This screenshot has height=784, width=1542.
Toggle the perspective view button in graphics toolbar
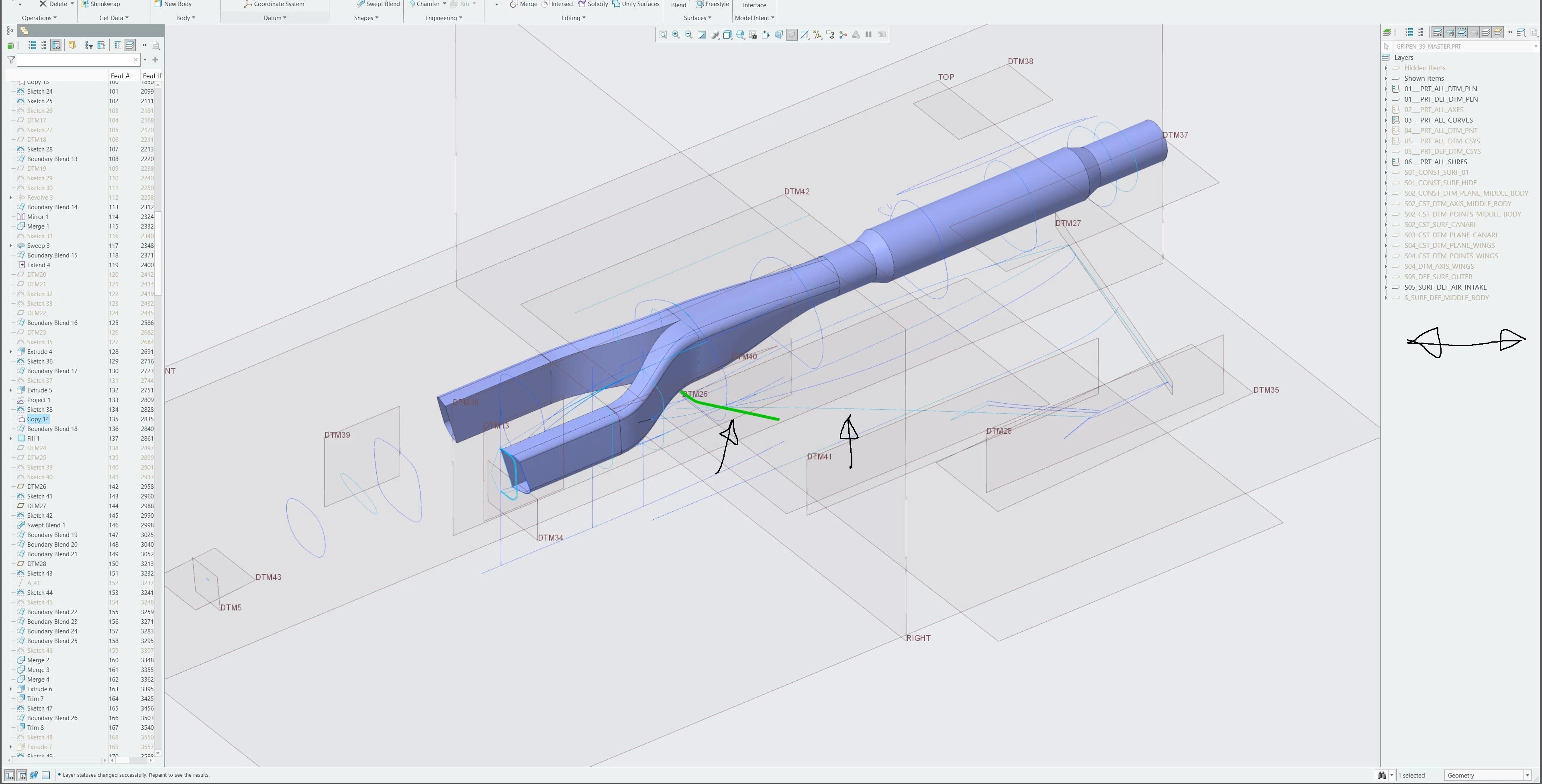click(x=779, y=35)
